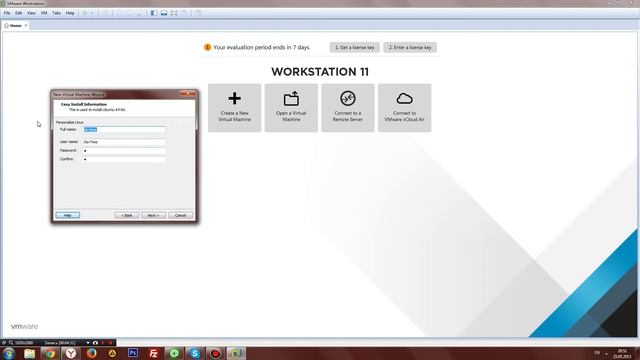Open the Help menu
This screenshot has height=360, width=640.
(70, 13)
